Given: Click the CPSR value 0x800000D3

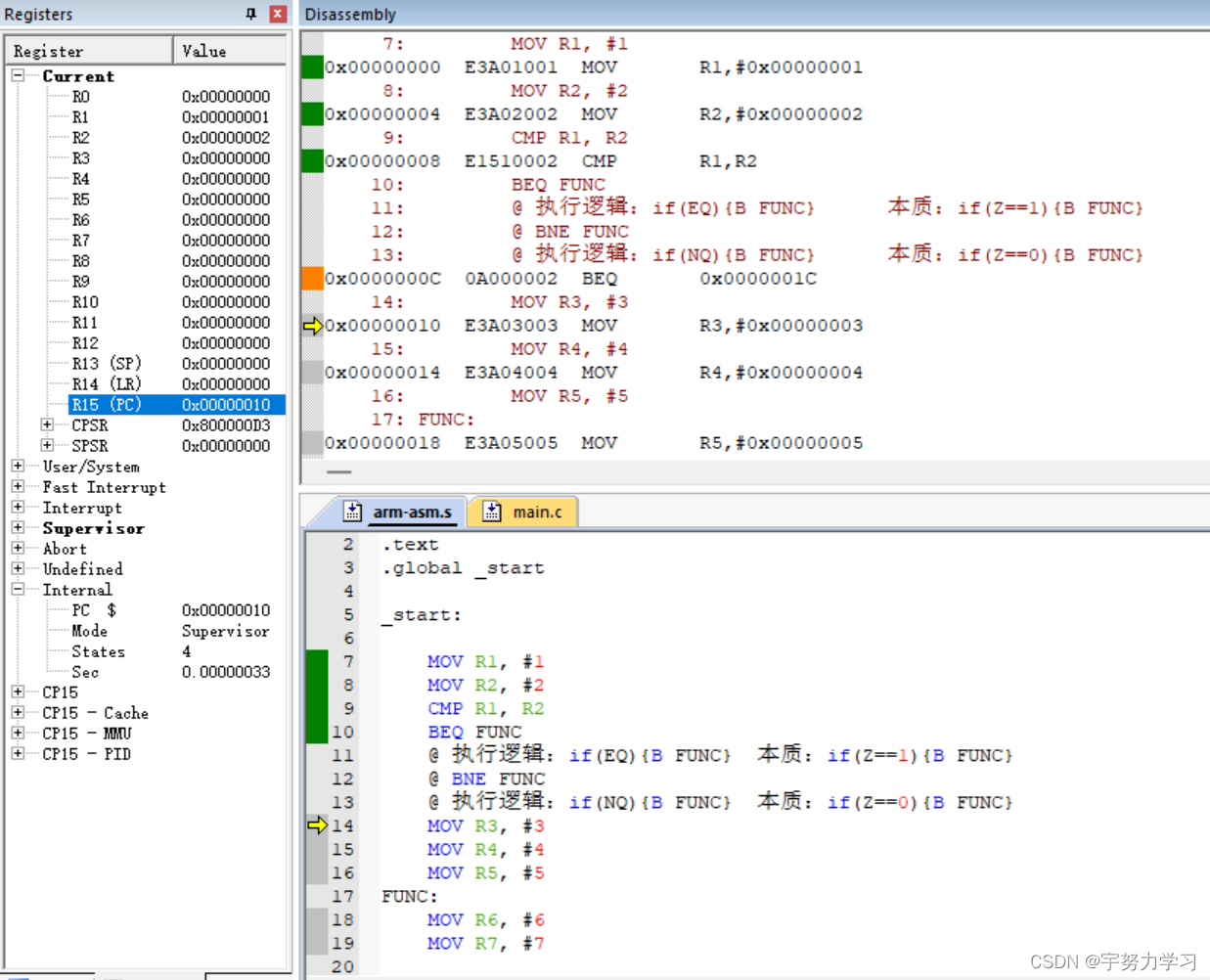Looking at the screenshot, I should [x=226, y=425].
